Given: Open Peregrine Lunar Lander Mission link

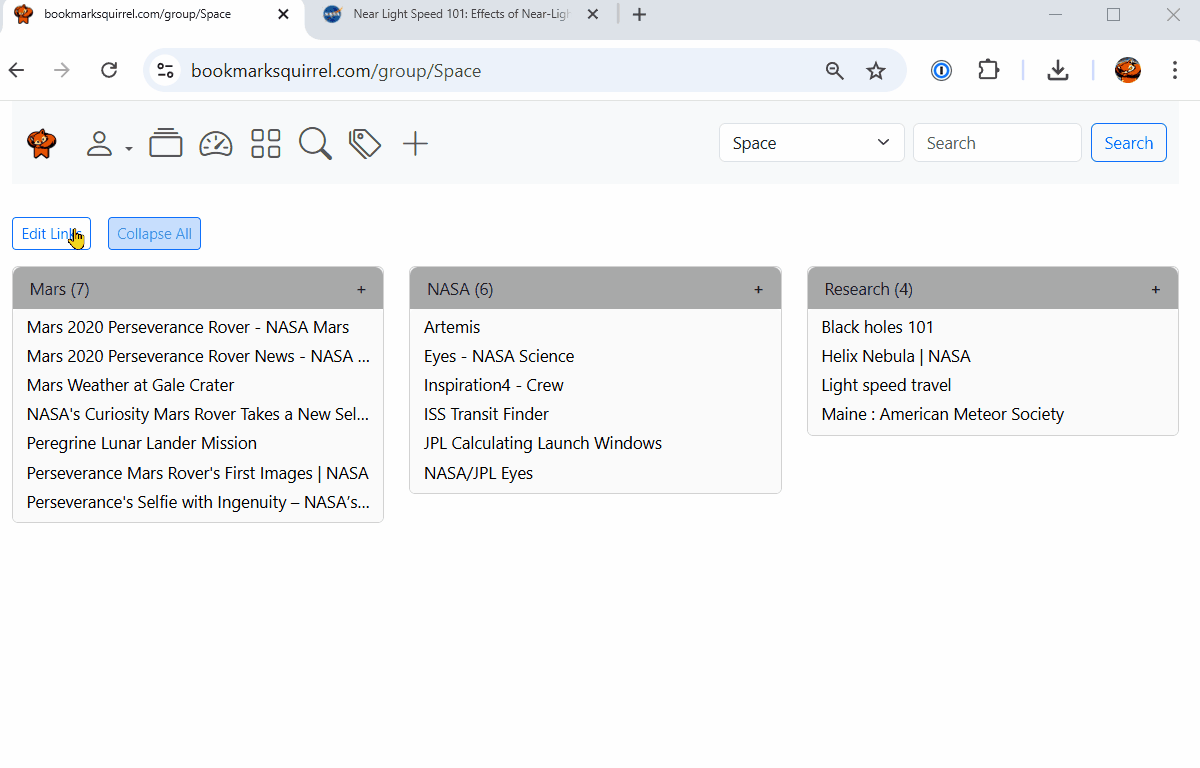Looking at the screenshot, I should 142,443.
